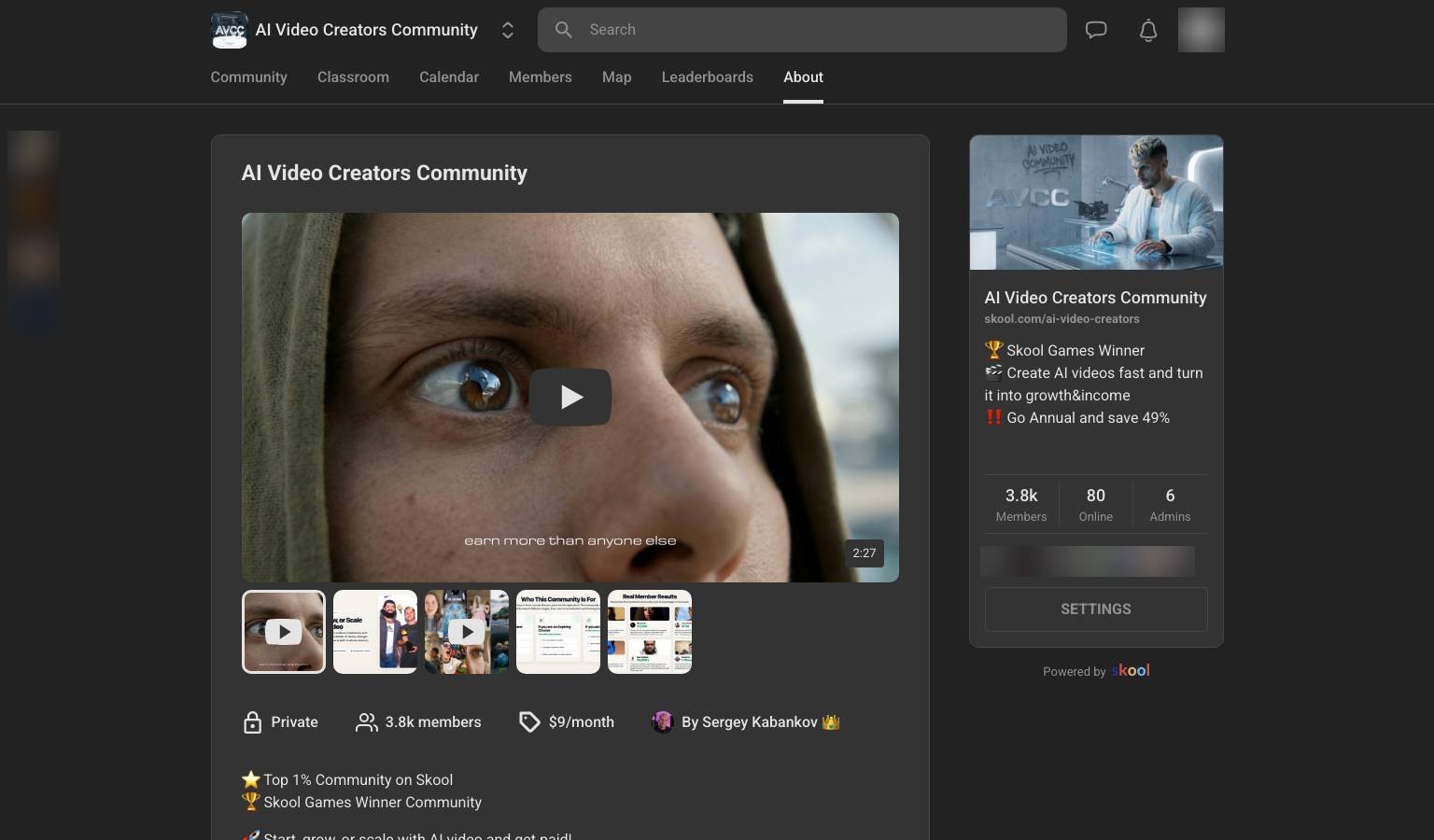
Task: Click the AVCC community logo
Action: pos(230,30)
